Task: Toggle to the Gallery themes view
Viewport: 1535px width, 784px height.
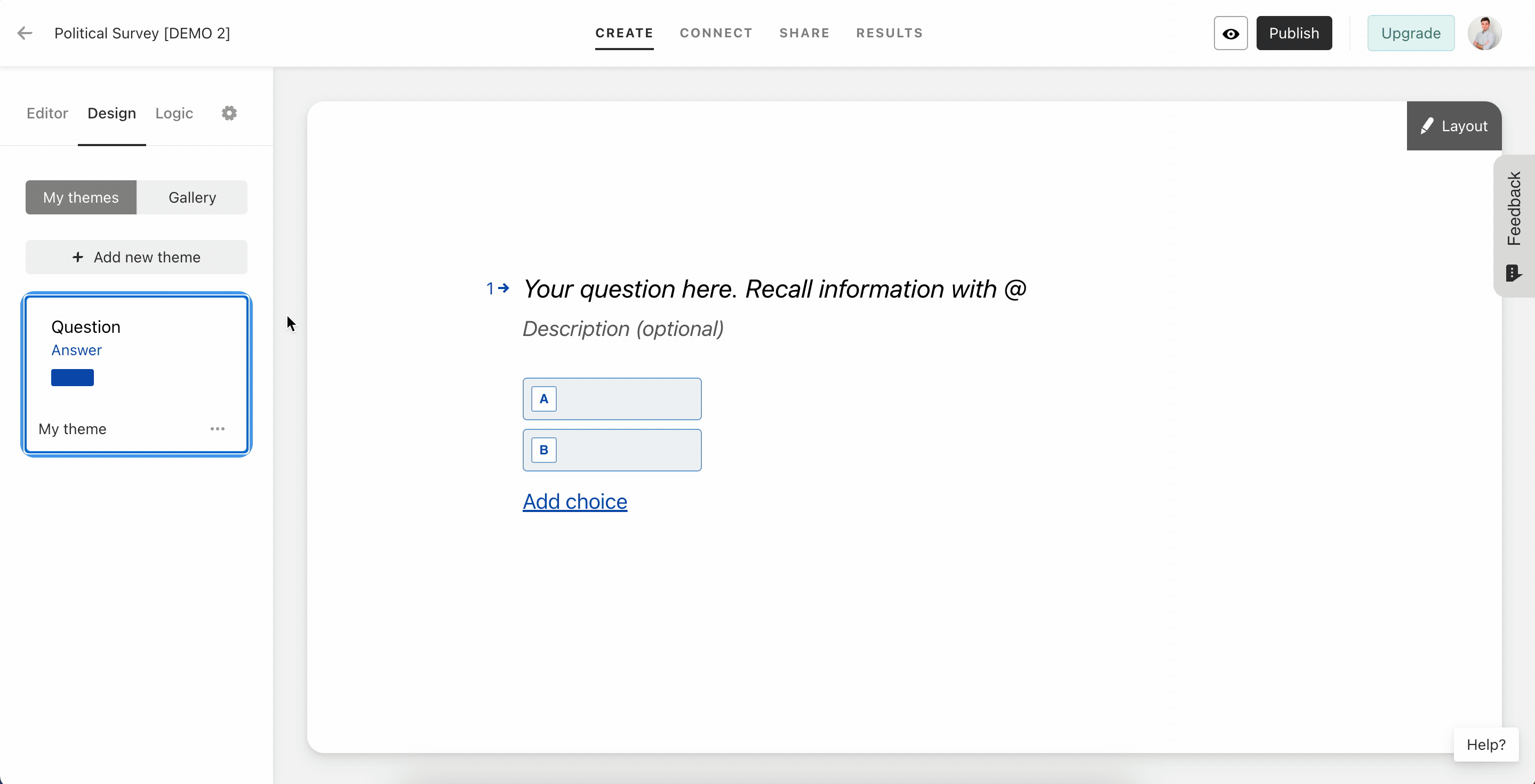Action: [192, 197]
